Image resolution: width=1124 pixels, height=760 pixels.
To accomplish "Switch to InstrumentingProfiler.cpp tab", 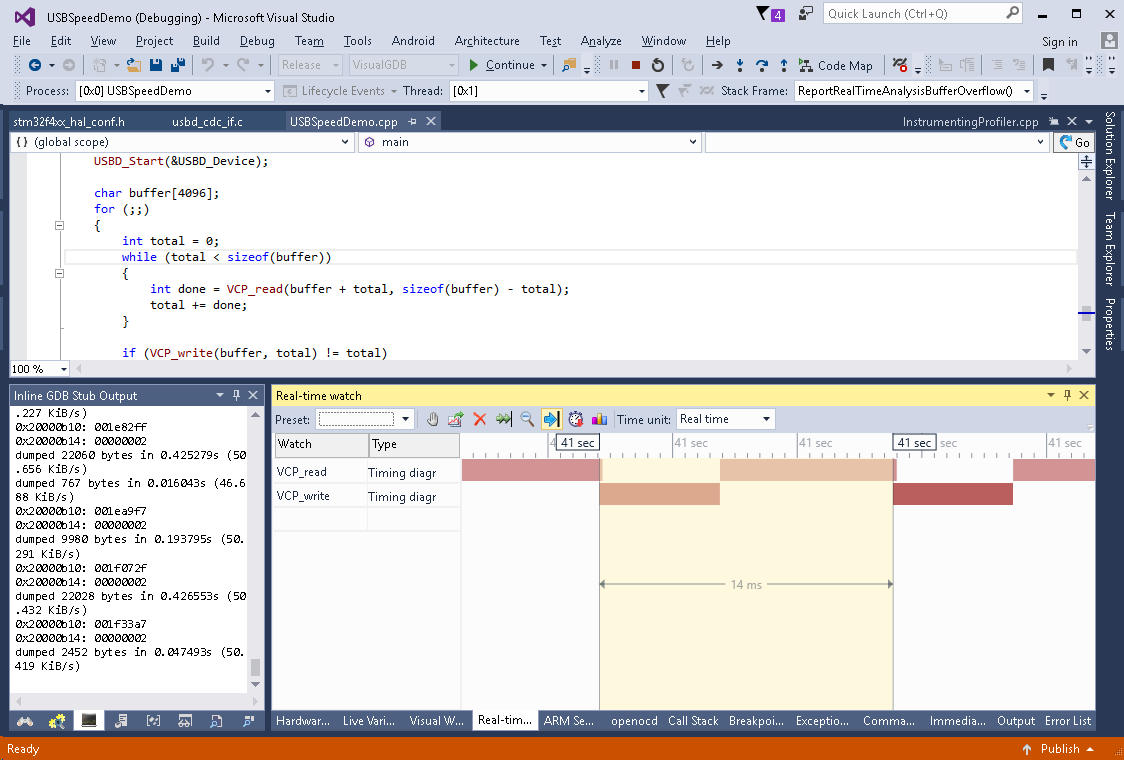I will point(971,122).
